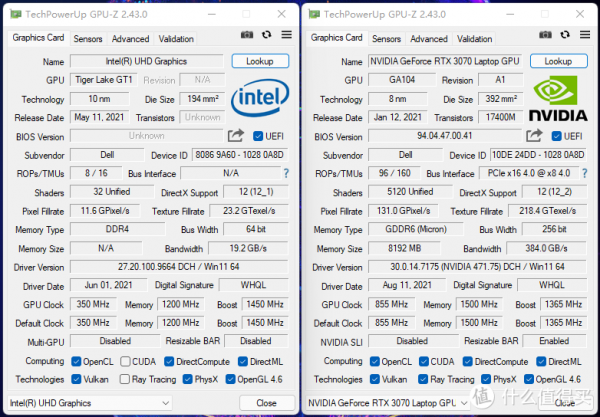Click Device ID value 8086 9A60 - 1028 0A8D
Screen dimensions: 600x417
click(x=240, y=155)
